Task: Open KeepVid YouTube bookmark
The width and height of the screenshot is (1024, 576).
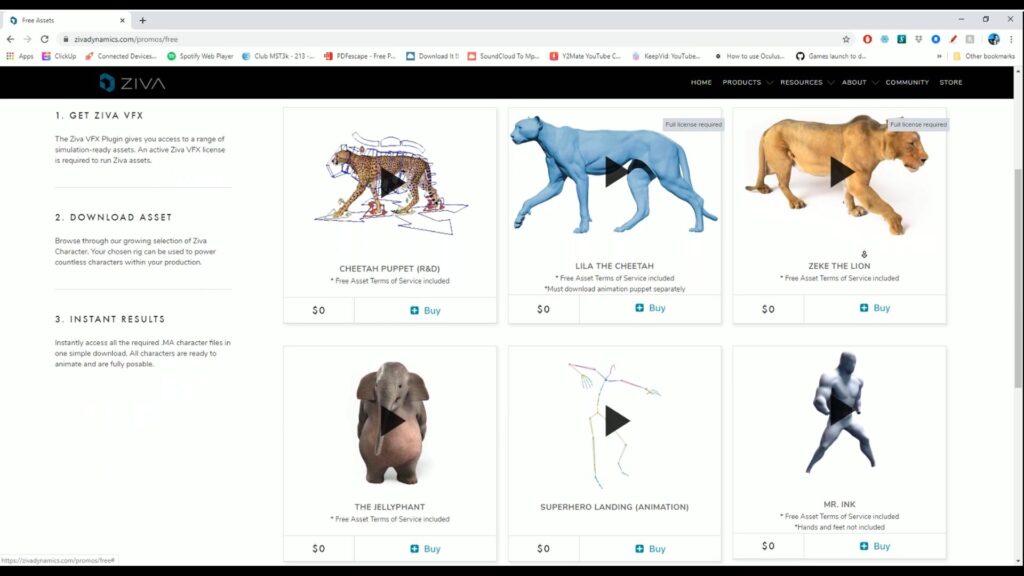Action: (x=665, y=56)
